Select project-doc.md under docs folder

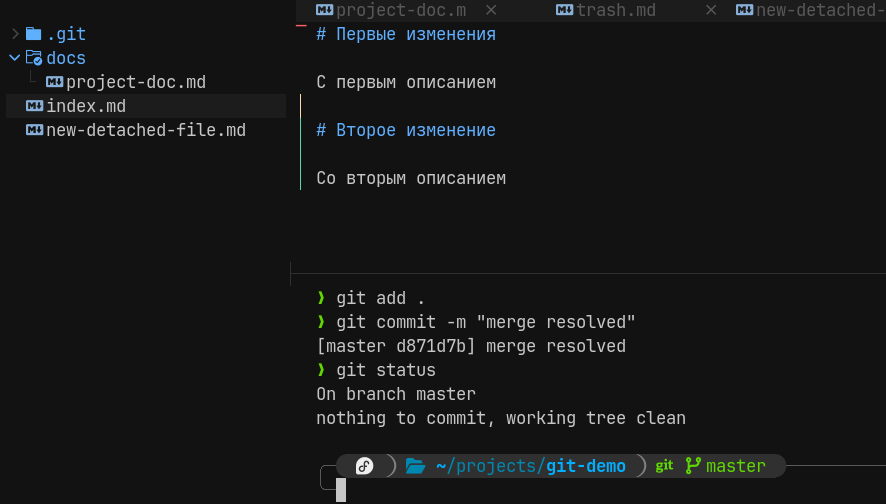pyautogui.click(x=136, y=82)
